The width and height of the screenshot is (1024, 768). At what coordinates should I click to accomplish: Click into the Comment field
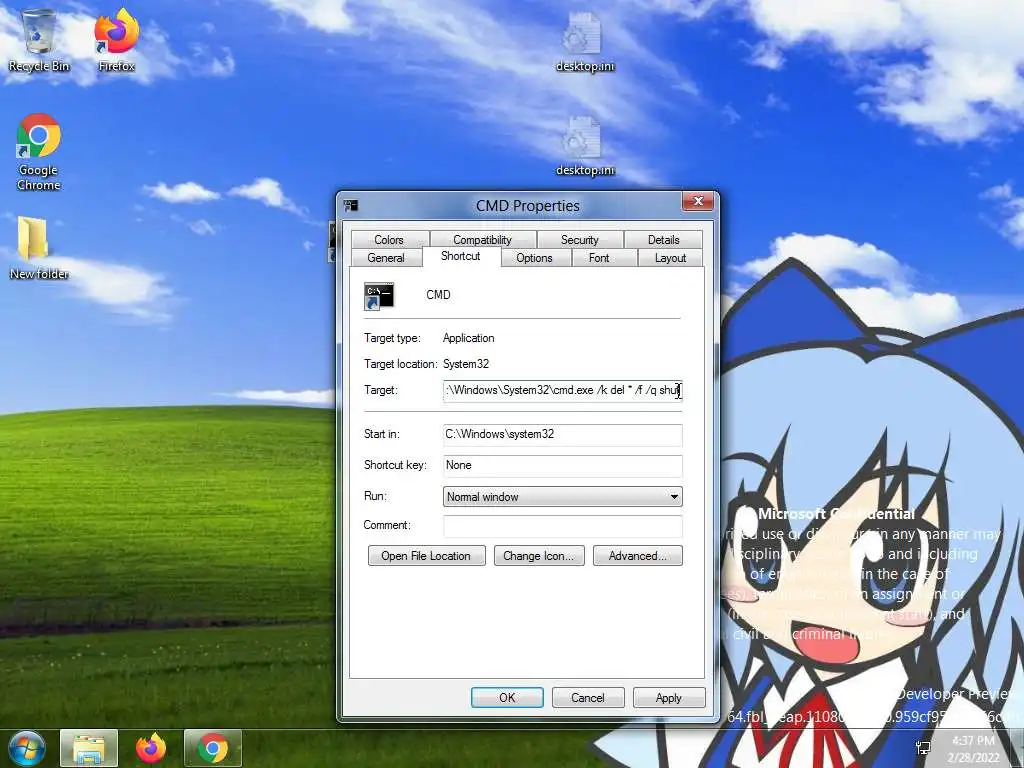(x=562, y=526)
